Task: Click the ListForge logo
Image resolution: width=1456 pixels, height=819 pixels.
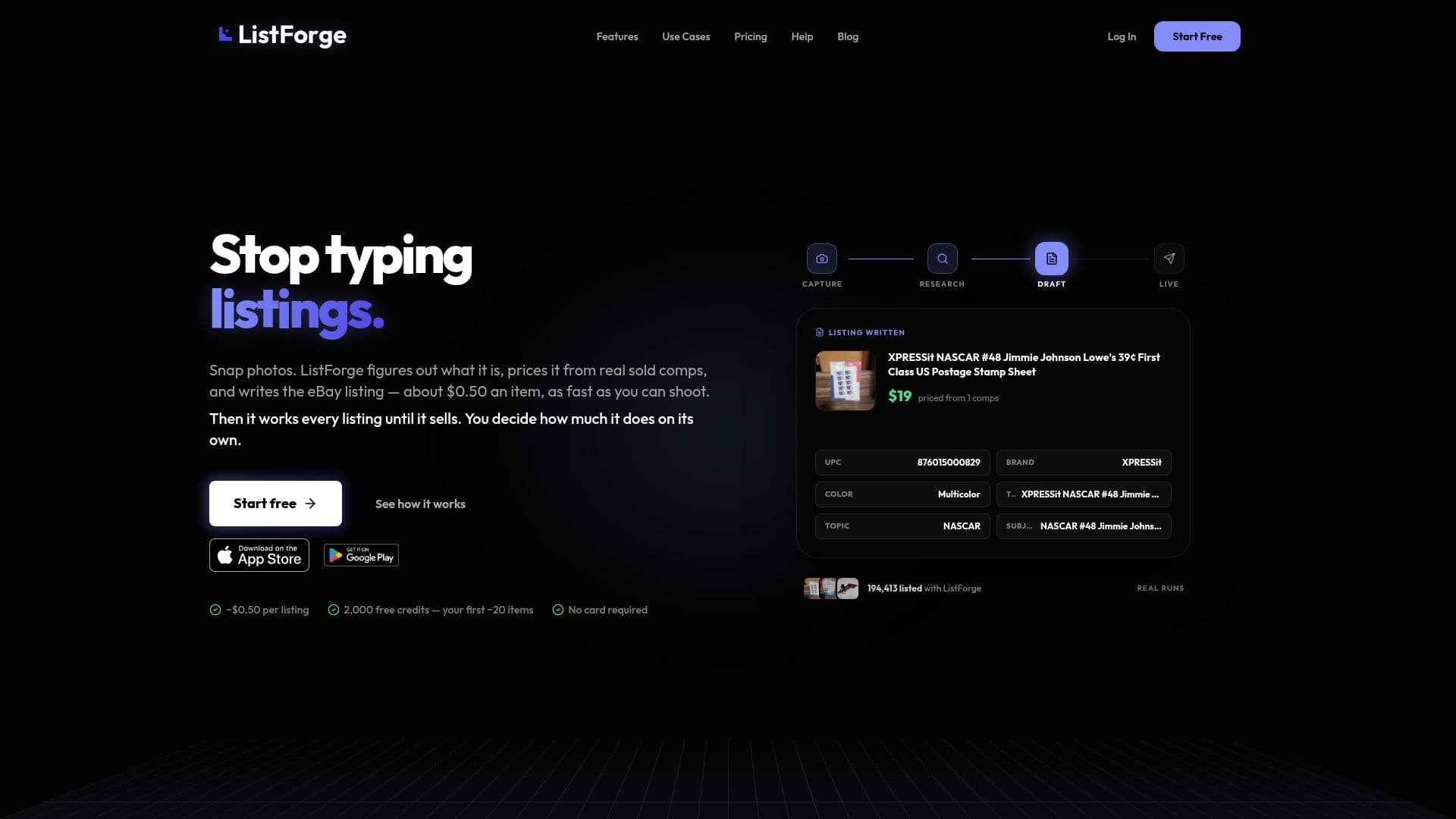Action: pyautogui.click(x=282, y=35)
